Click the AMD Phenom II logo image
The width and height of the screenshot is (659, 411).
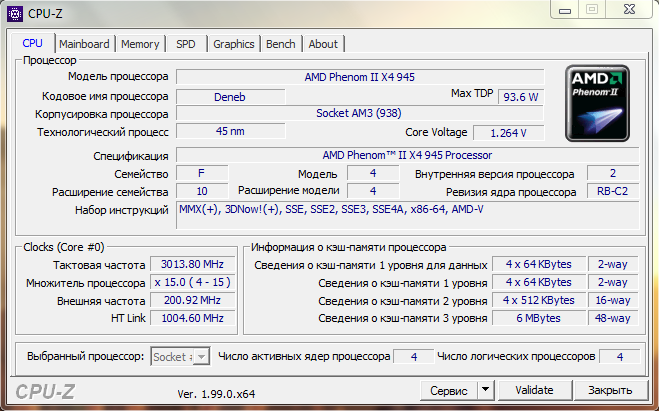[x=596, y=105]
